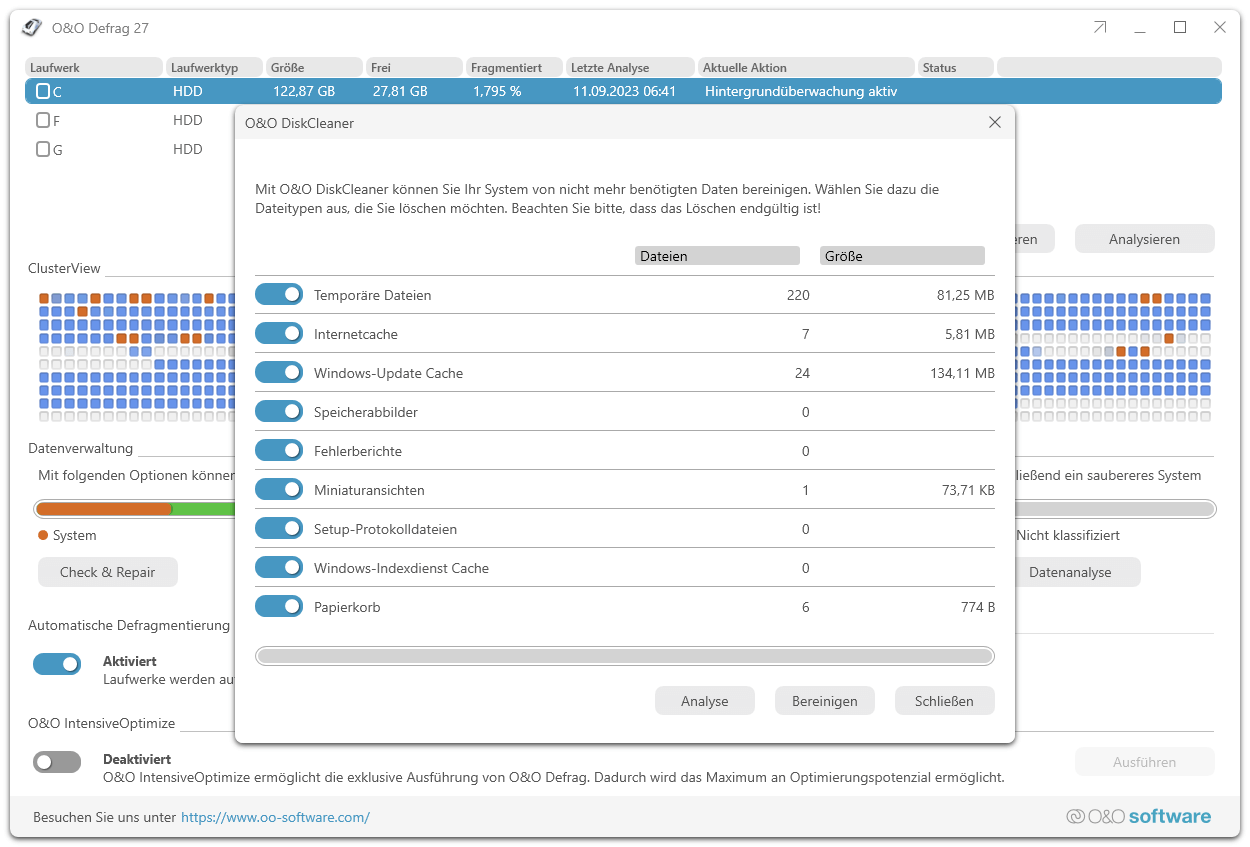Click the O&O software logo
This screenshot has width=1250, height=847.
[1138, 816]
